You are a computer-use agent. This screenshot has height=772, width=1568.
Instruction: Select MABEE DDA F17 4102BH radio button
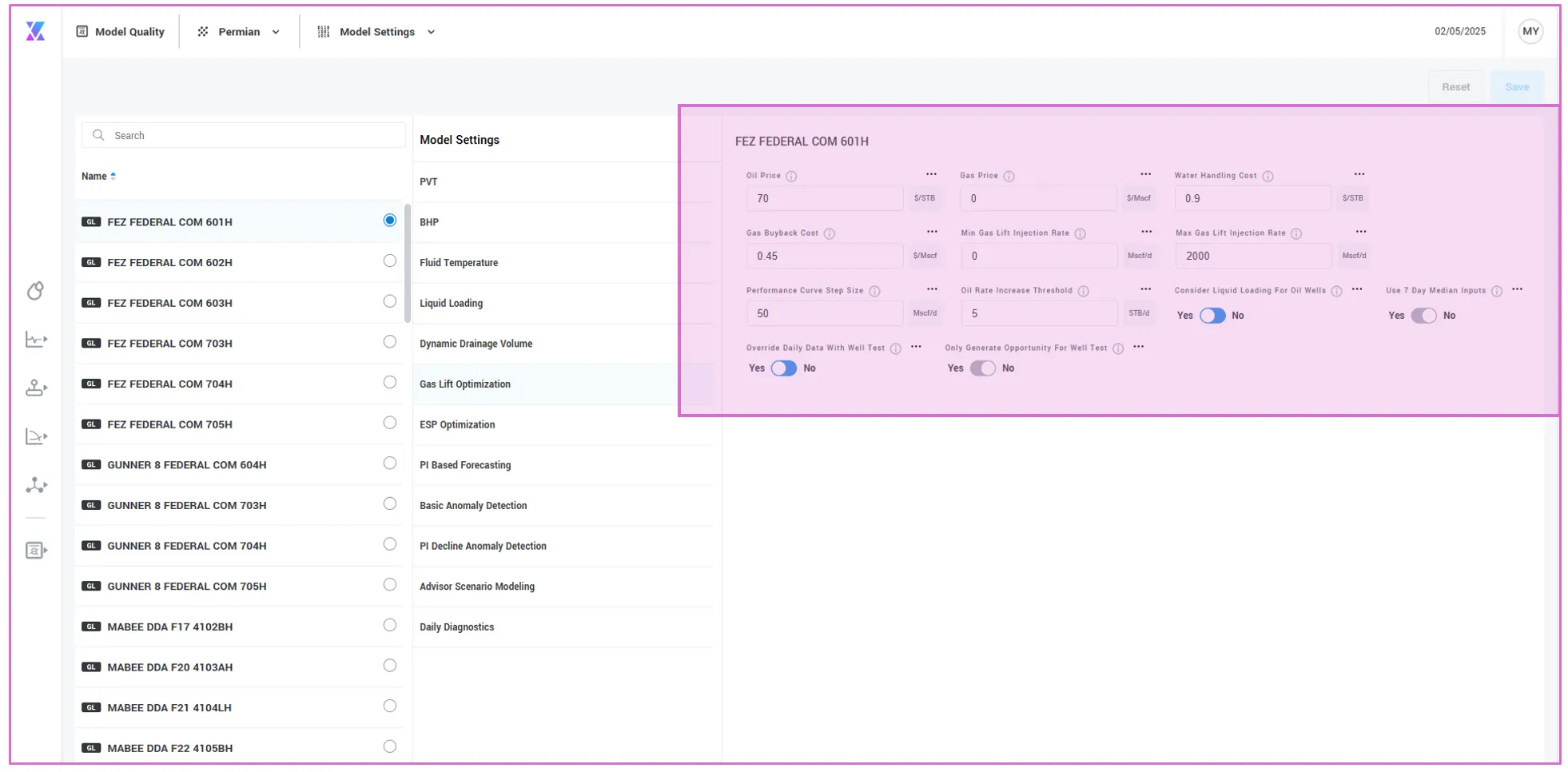pyautogui.click(x=390, y=625)
